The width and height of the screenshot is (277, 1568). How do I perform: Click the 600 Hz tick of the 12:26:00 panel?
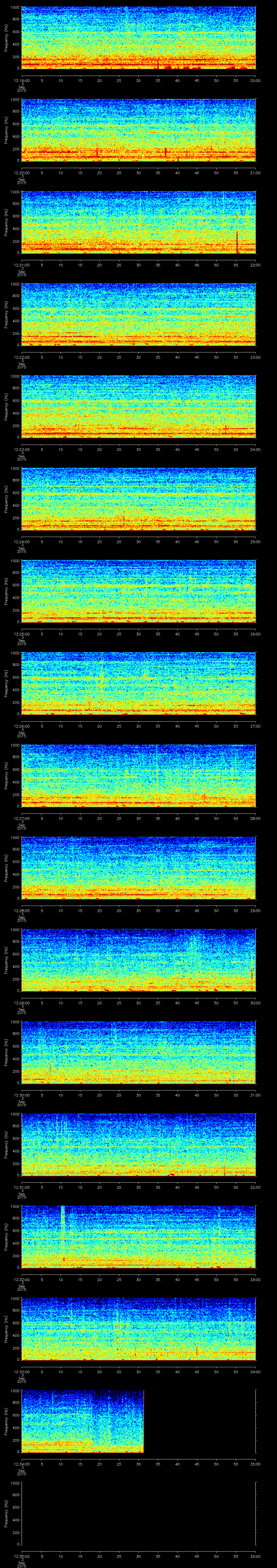click(x=16, y=678)
